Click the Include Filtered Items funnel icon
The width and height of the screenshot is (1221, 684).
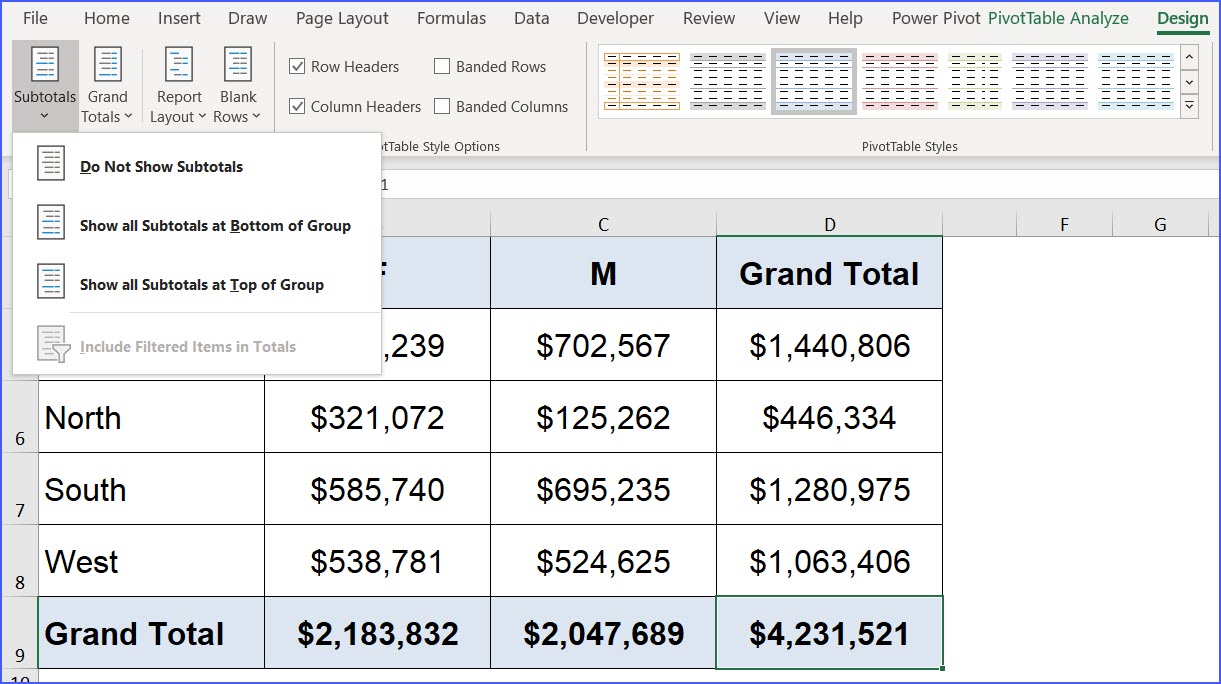pos(53,344)
